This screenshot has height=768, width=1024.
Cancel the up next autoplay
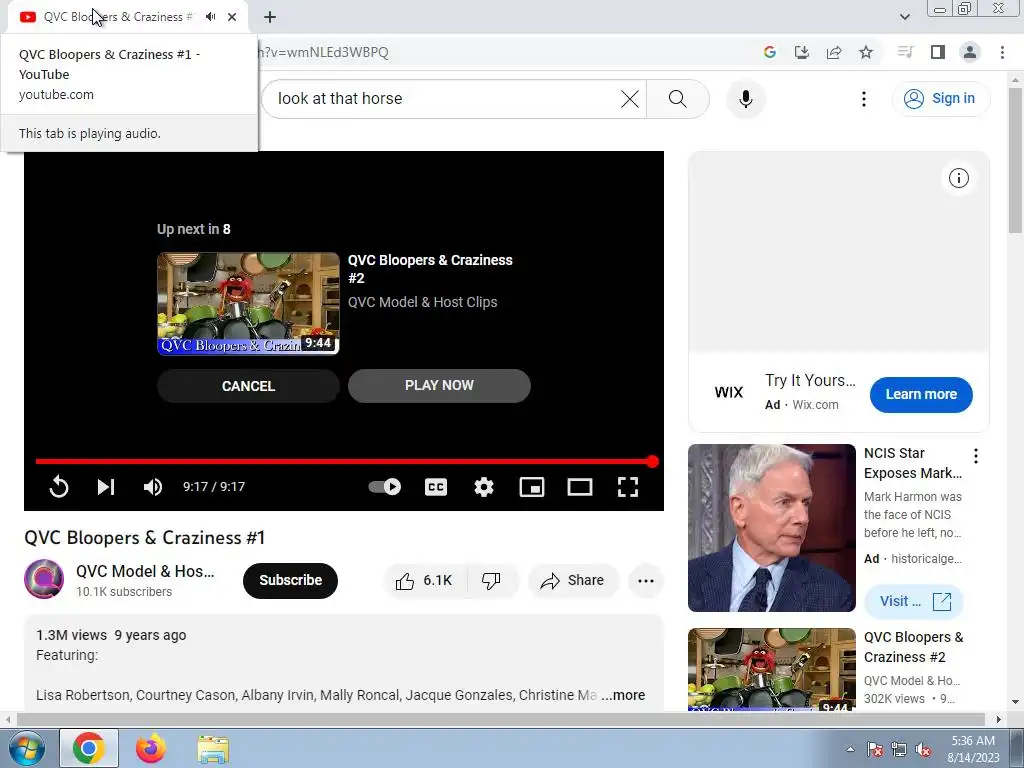point(248,386)
